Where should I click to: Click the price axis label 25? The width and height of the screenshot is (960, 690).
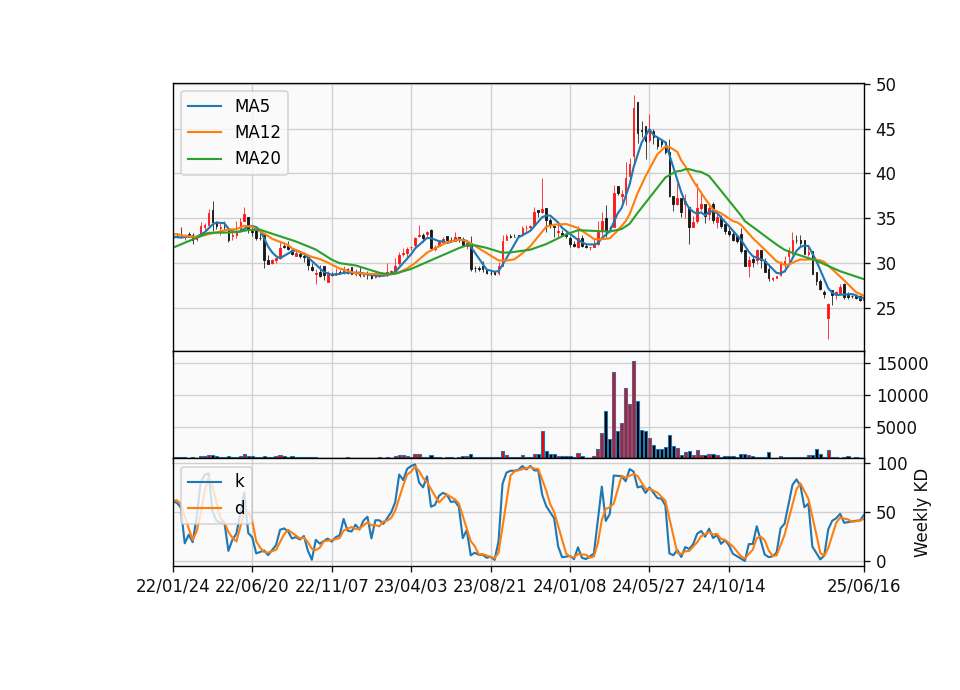click(x=885, y=309)
